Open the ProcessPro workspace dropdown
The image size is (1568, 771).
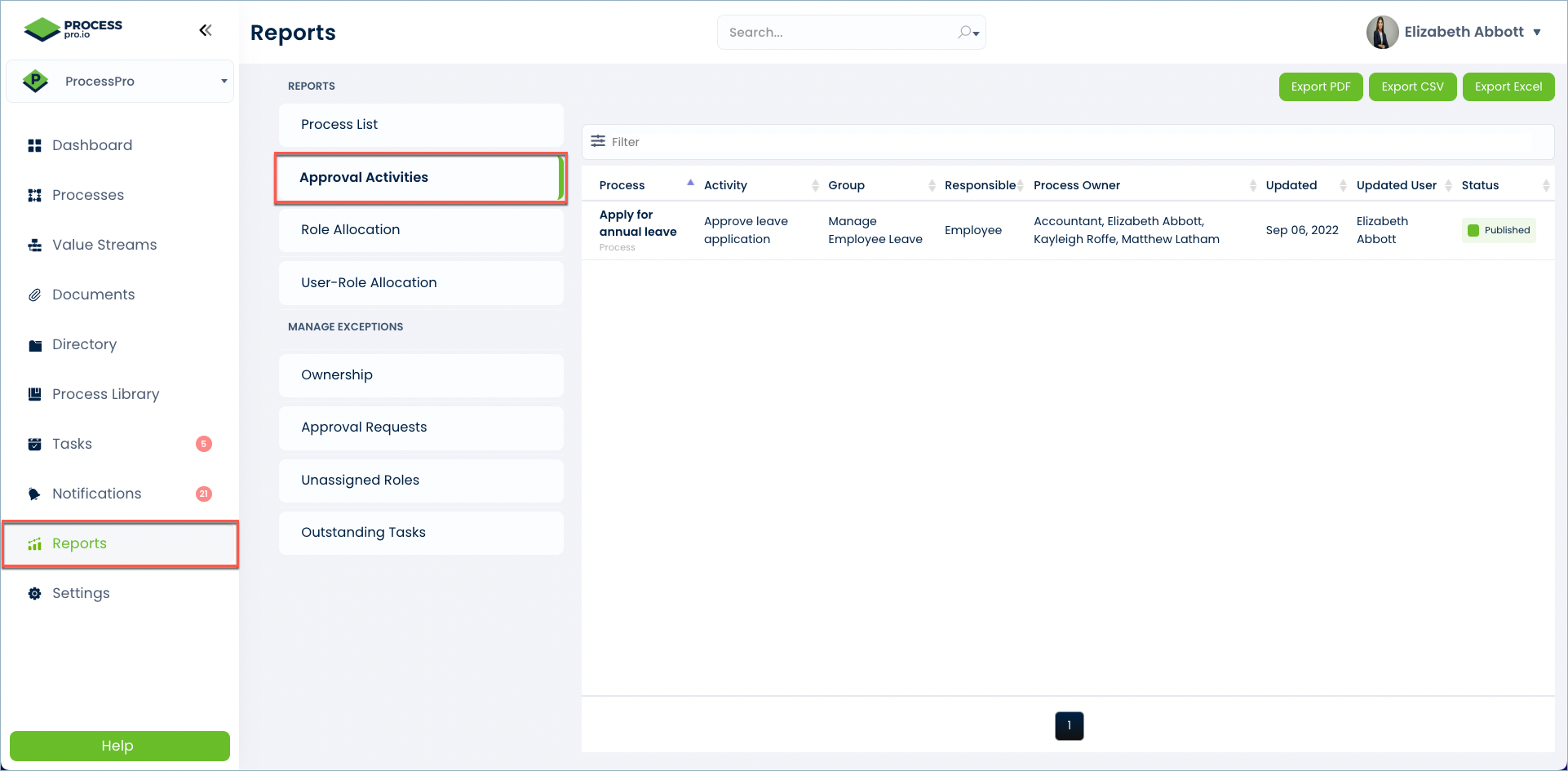point(120,81)
